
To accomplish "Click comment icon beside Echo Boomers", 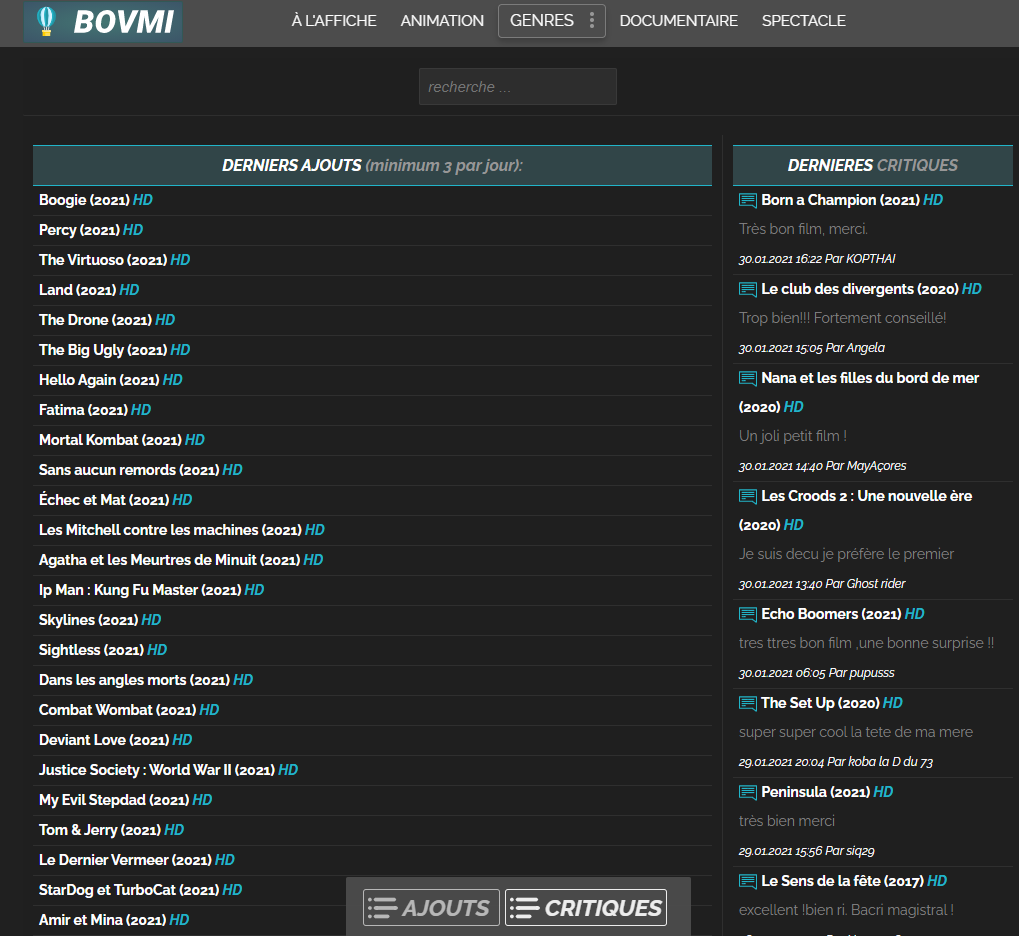I will 747,614.
